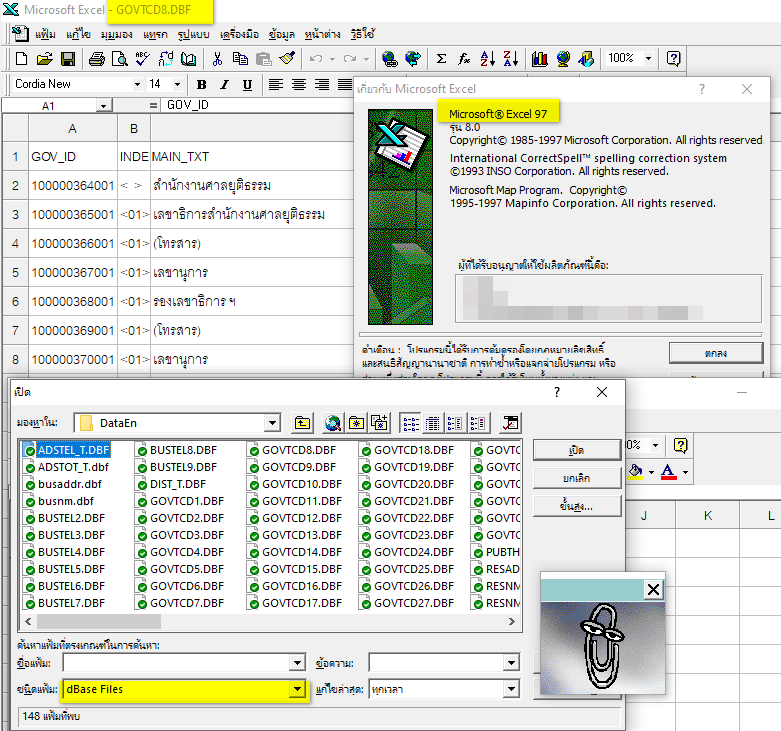Open the มุมมอง (View) menu
The width and height of the screenshot is (781, 731).
click(117, 34)
